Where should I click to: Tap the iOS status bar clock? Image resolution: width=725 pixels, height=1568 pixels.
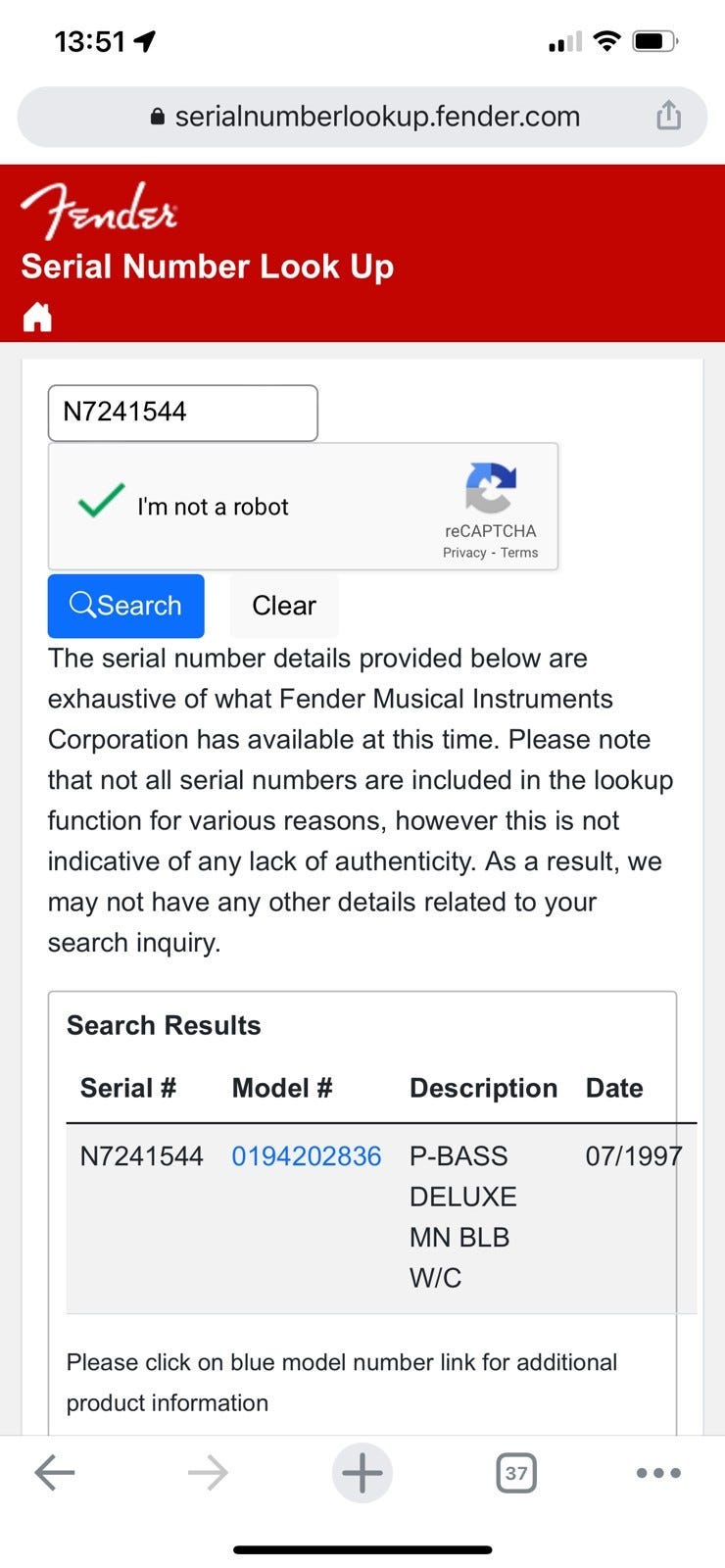[90, 41]
